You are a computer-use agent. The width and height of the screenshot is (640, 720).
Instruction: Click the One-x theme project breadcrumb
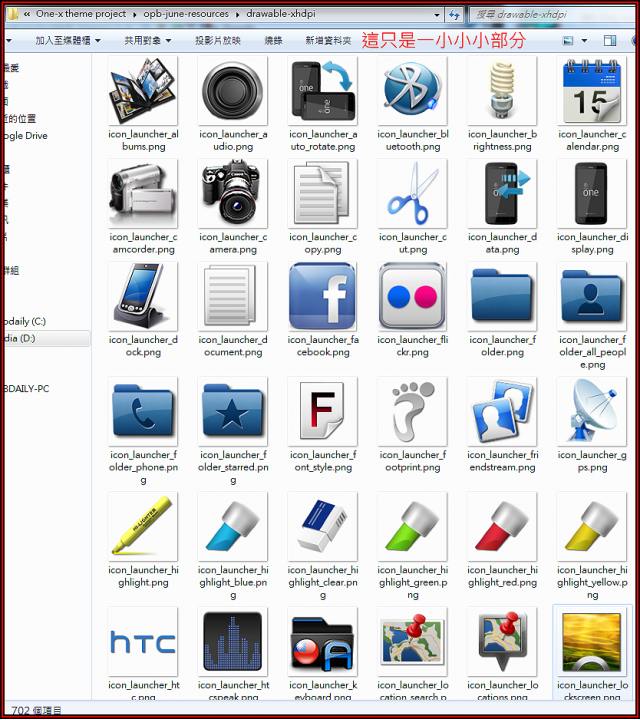pos(81,14)
